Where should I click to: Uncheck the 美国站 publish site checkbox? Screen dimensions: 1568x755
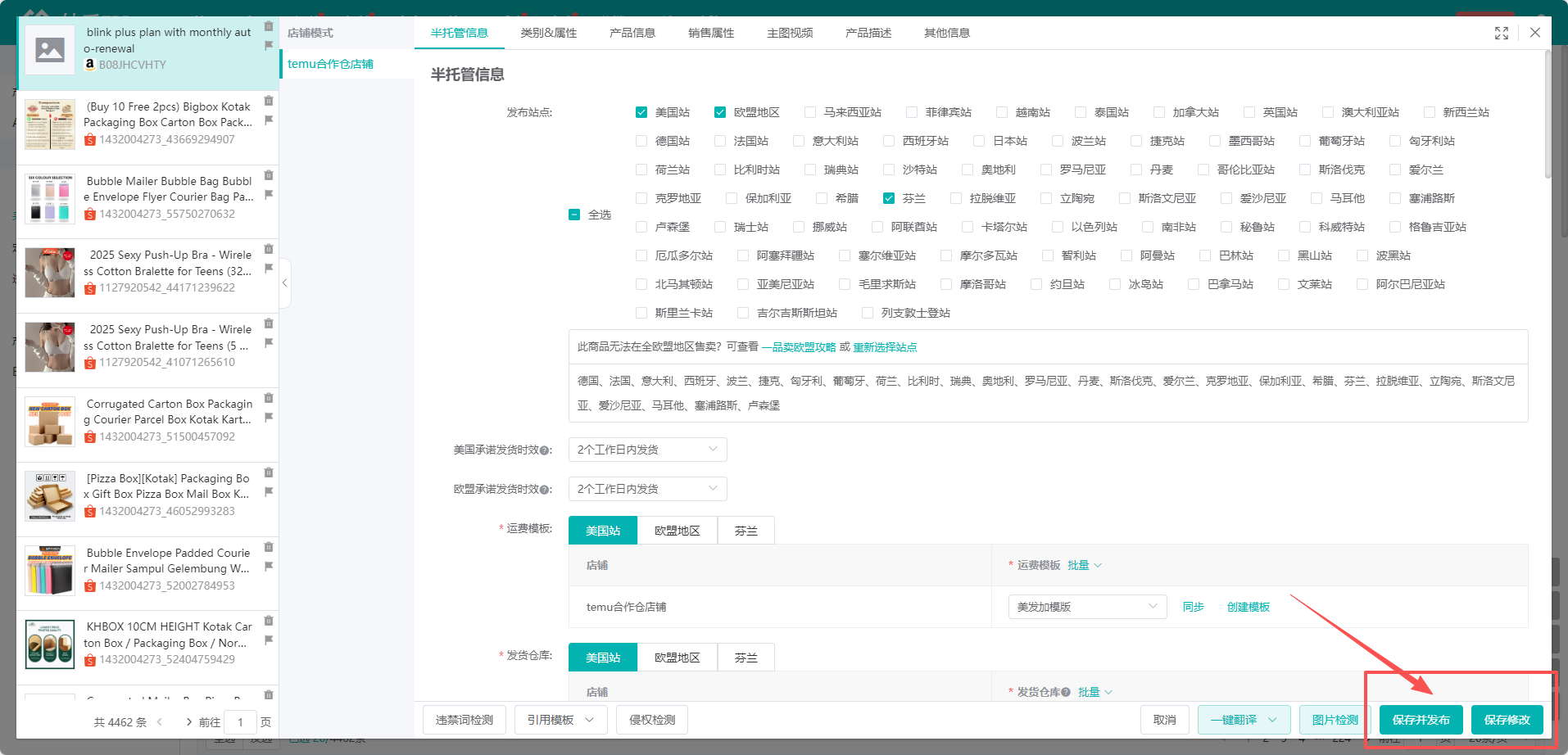pos(641,112)
